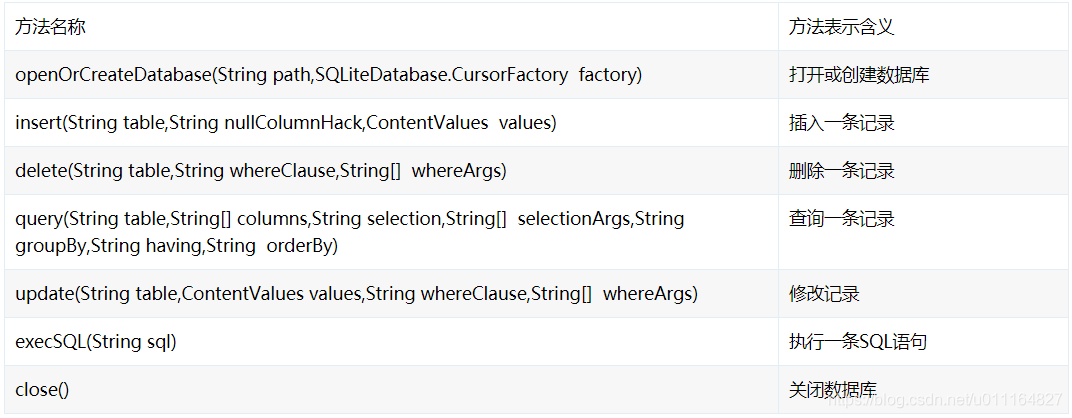Click the query method's first line
This screenshot has height=418, width=1072.
point(349,219)
